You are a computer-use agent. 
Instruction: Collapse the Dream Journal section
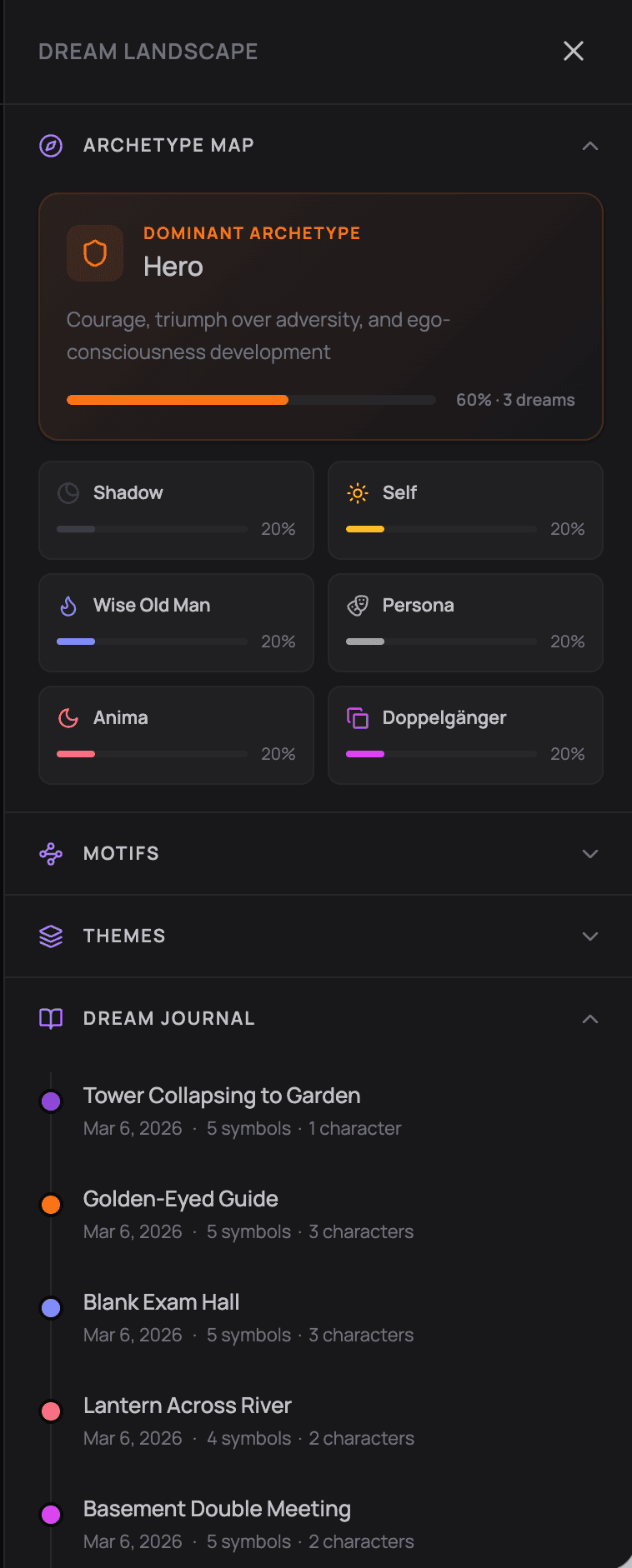(x=590, y=1019)
